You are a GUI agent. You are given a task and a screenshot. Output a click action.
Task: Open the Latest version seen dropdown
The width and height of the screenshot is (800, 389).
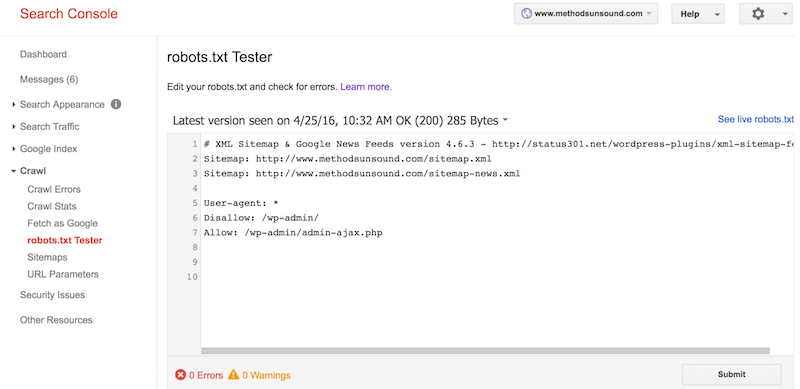(340, 121)
